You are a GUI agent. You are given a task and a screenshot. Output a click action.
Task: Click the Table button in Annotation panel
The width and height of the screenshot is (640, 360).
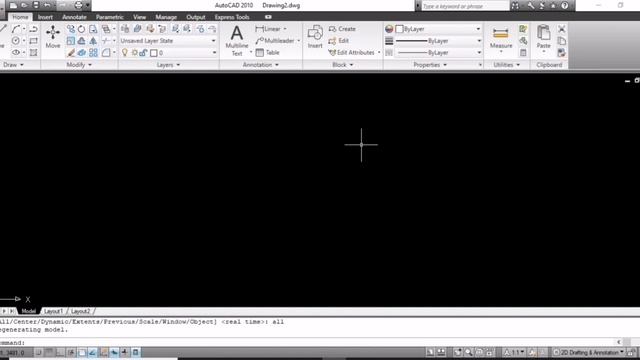267,53
